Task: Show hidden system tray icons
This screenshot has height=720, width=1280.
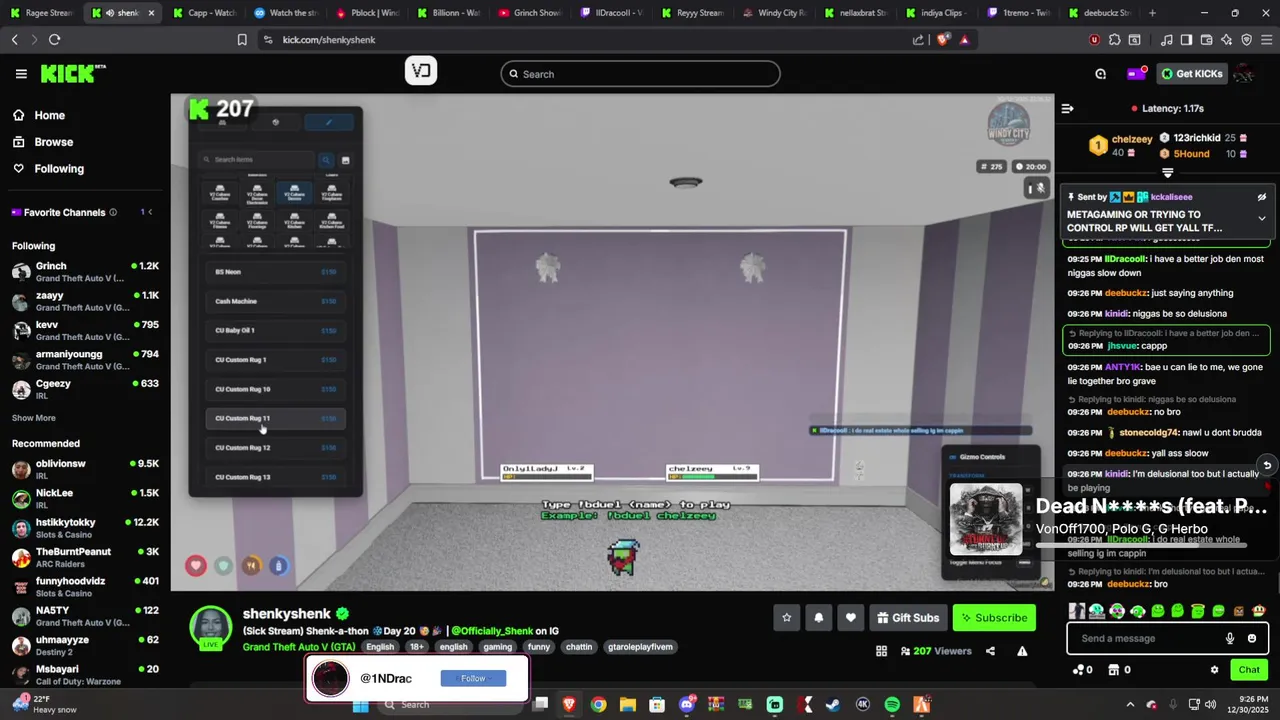Action: point(1130,705)
